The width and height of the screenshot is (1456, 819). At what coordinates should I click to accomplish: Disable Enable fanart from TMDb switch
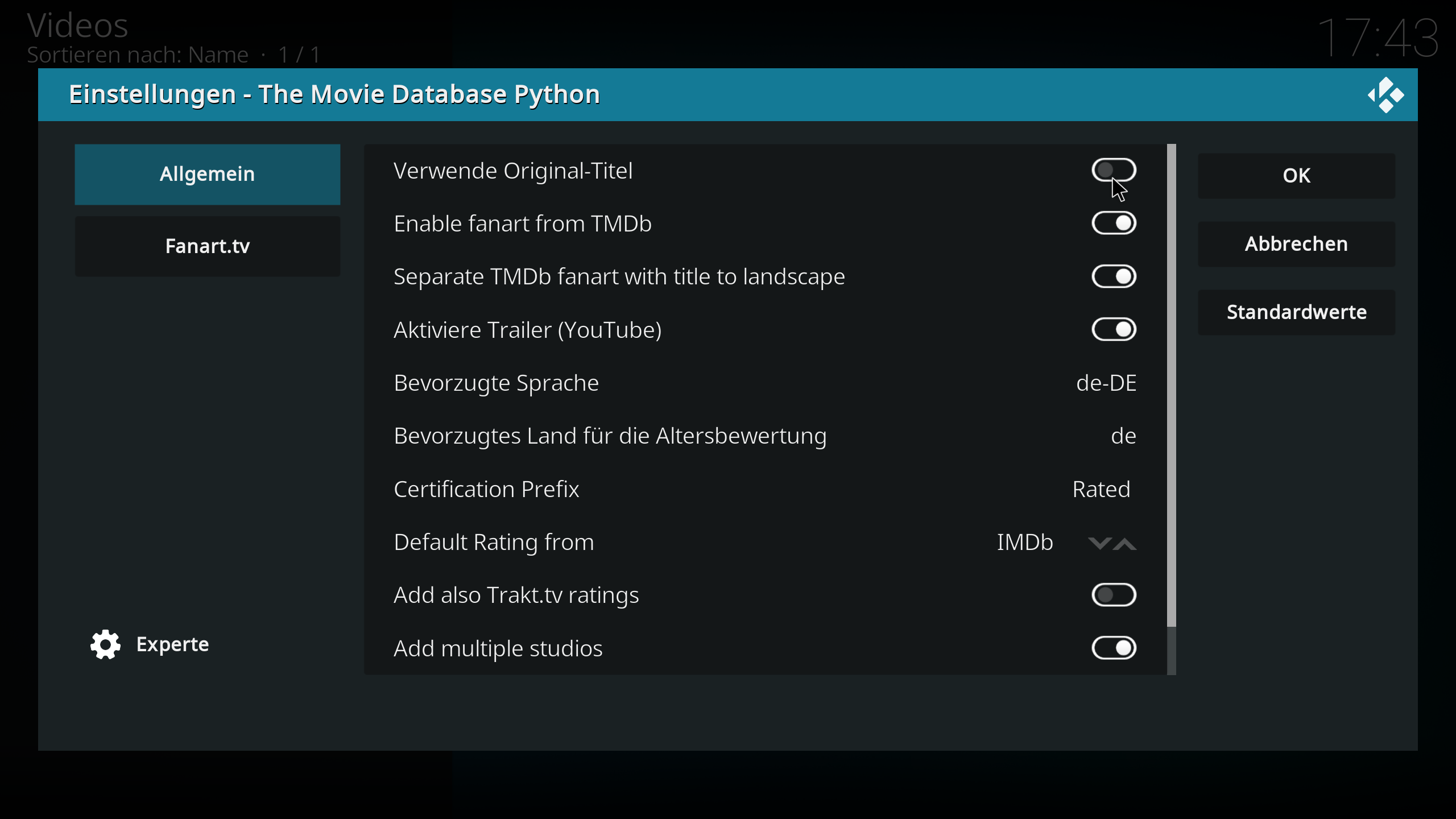pos(1114,223)
